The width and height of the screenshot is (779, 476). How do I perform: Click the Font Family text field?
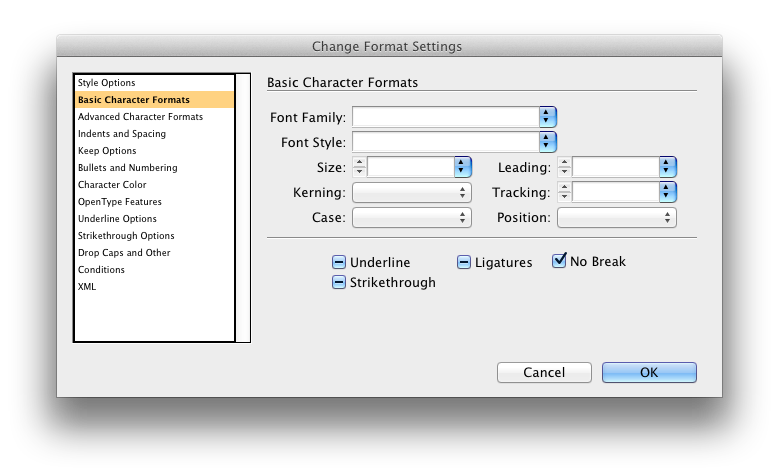pyautogui.click(x=446, y=117)
